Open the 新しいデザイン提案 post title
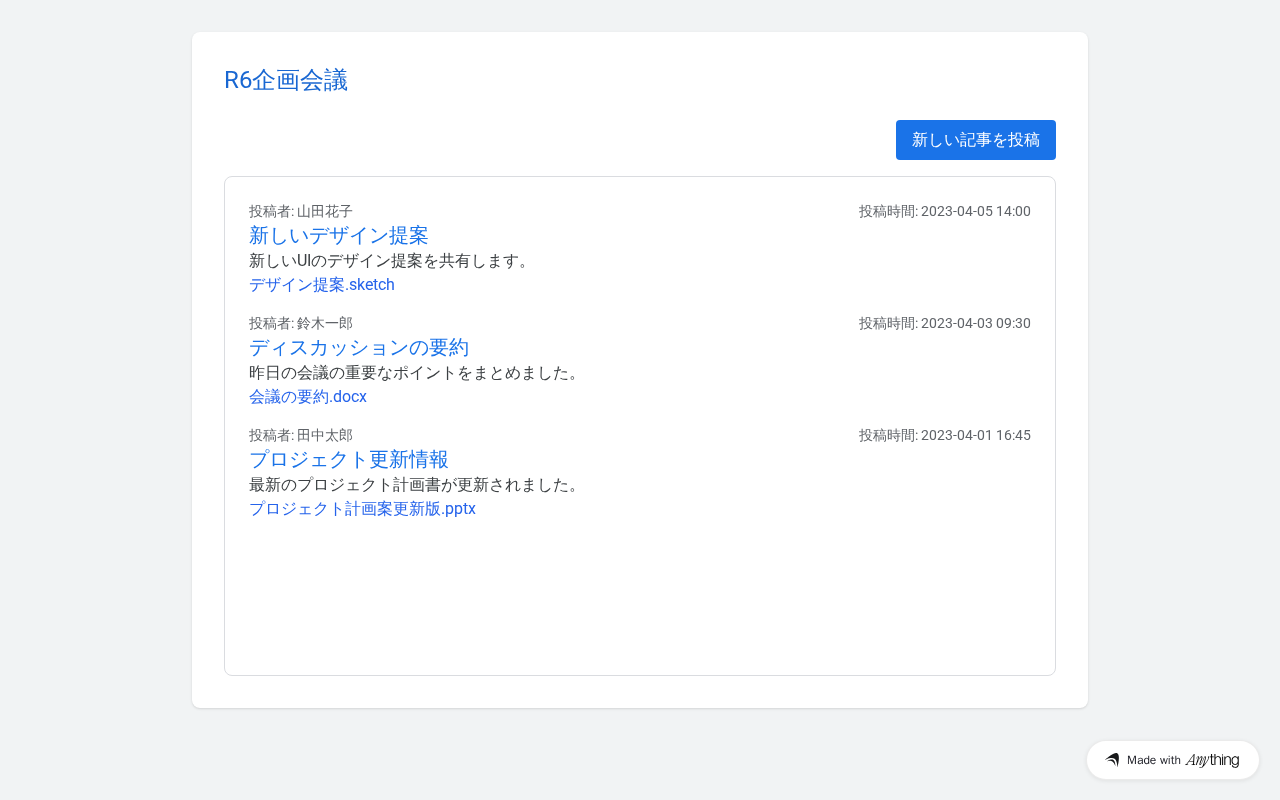 pyautogui.click(x=338, y=236)
